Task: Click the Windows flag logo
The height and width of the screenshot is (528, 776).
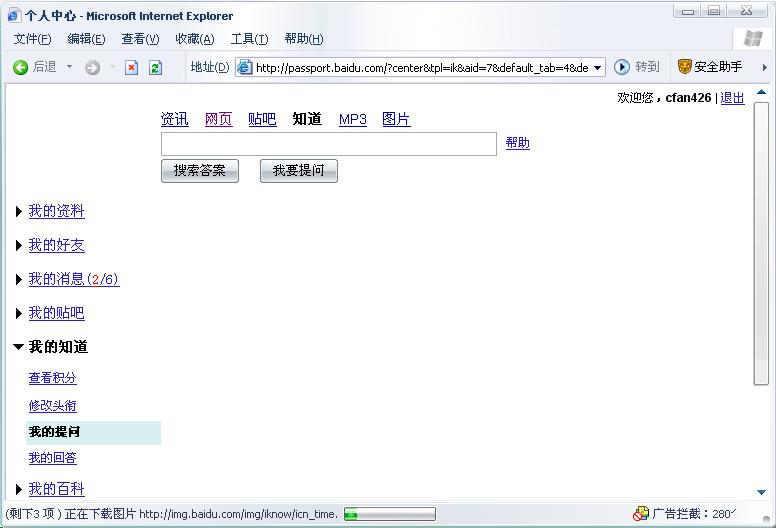Action: [753, 38]
